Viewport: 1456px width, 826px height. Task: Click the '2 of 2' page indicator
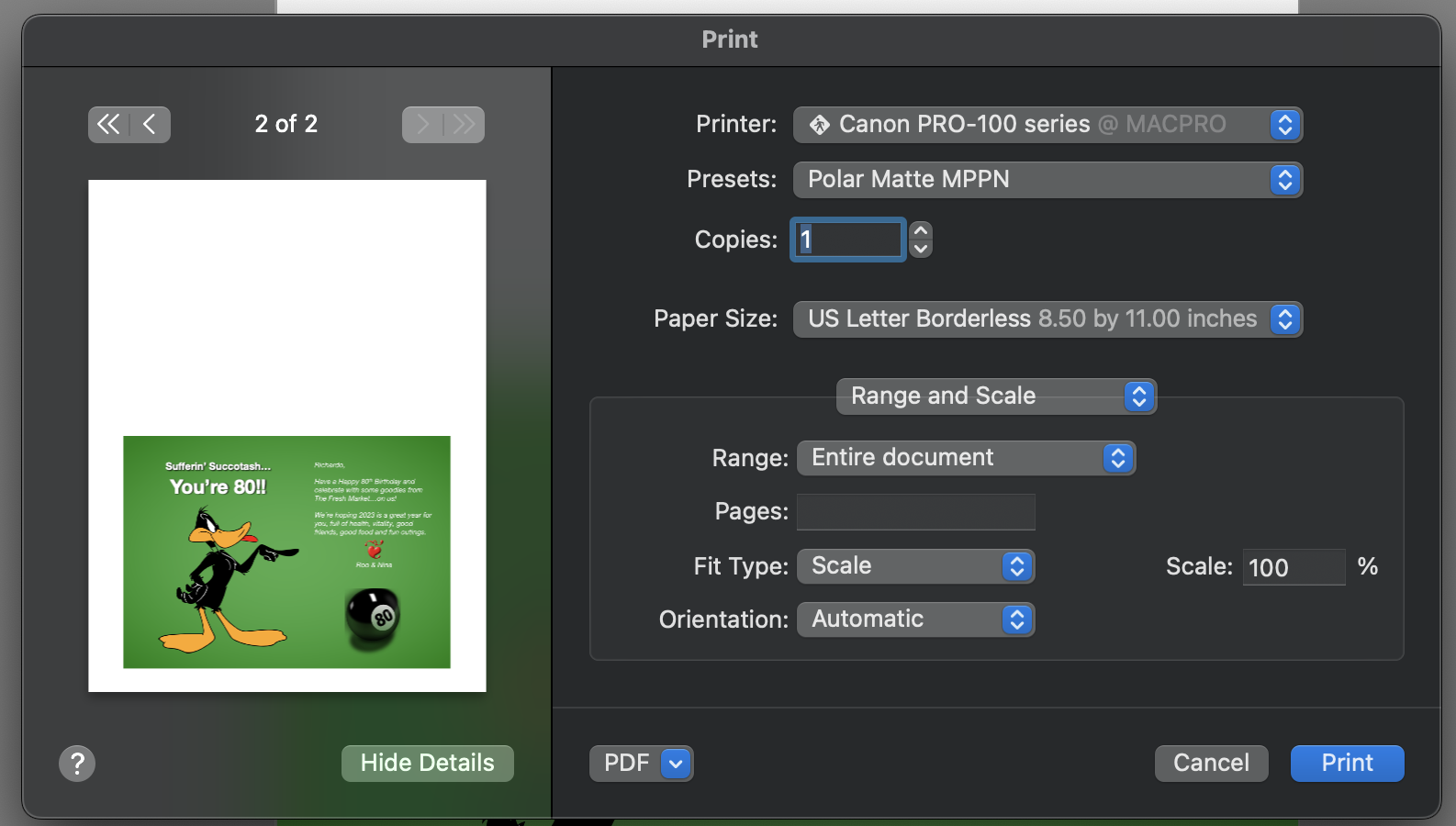(286, 124)
